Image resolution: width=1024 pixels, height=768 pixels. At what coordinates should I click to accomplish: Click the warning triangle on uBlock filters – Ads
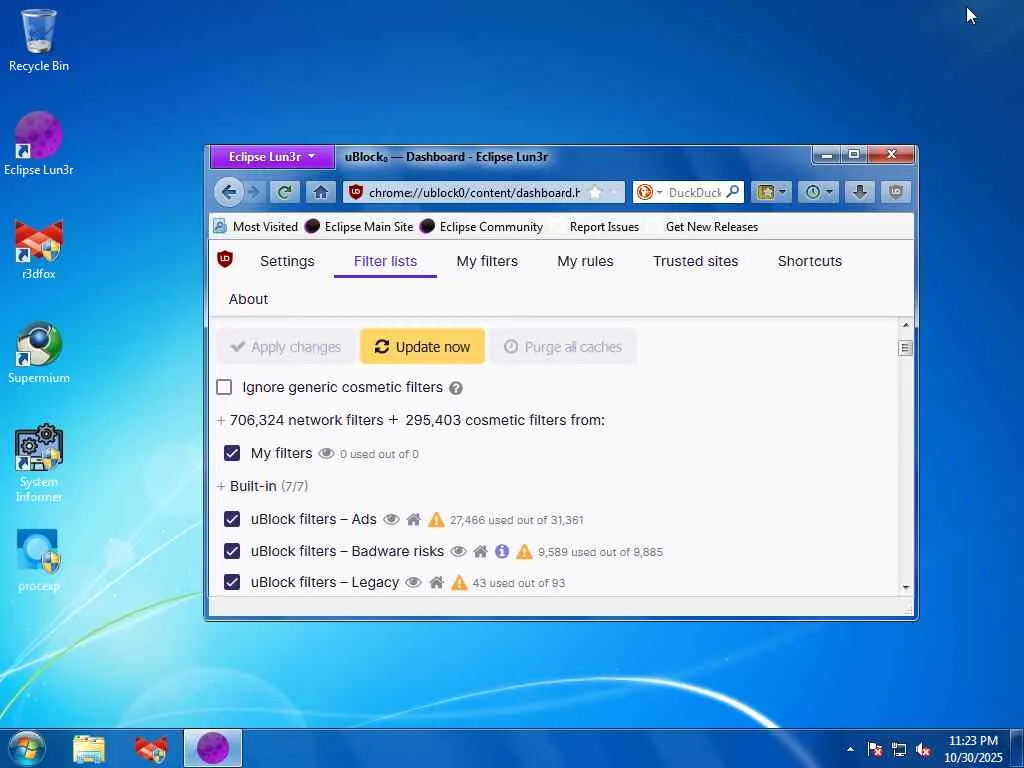pos(436,520)
